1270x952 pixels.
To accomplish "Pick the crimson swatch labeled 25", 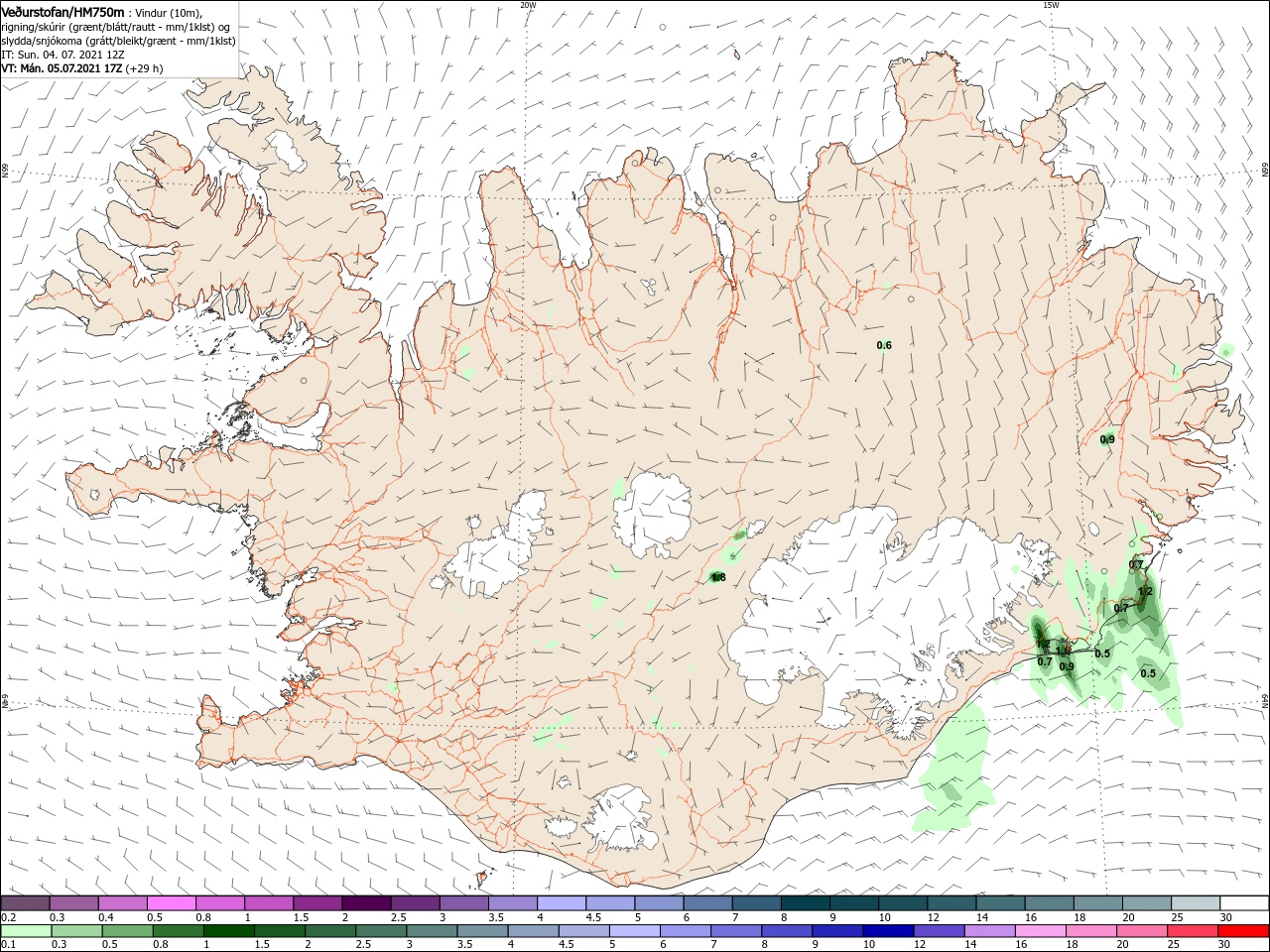I will click(x=1193, y=931).
